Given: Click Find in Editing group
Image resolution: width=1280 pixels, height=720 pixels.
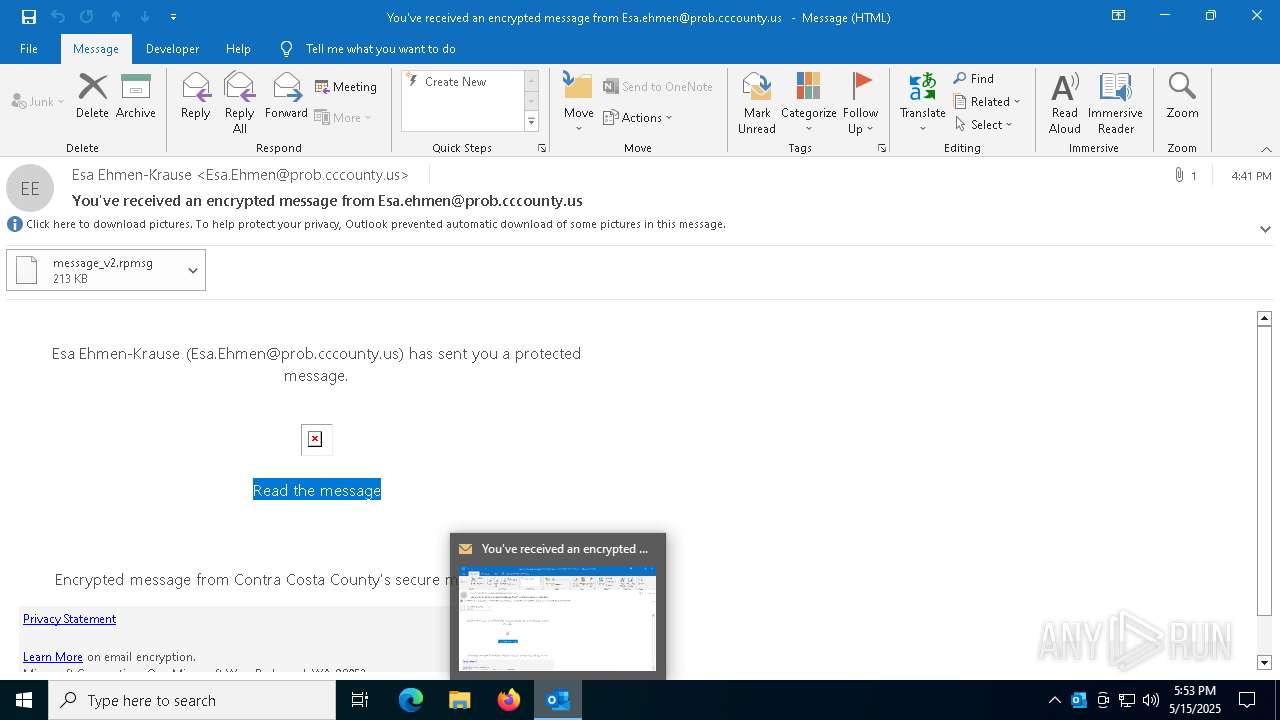Looking at the screenshot, I should click(974, 79).
